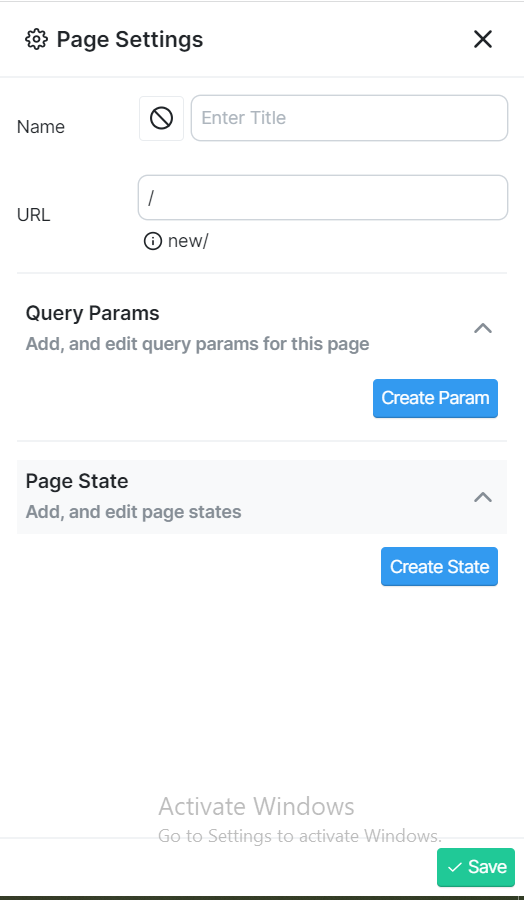This screenshot has height=900, width=524.
Task: Save the page settings
Action: (476, 867)
